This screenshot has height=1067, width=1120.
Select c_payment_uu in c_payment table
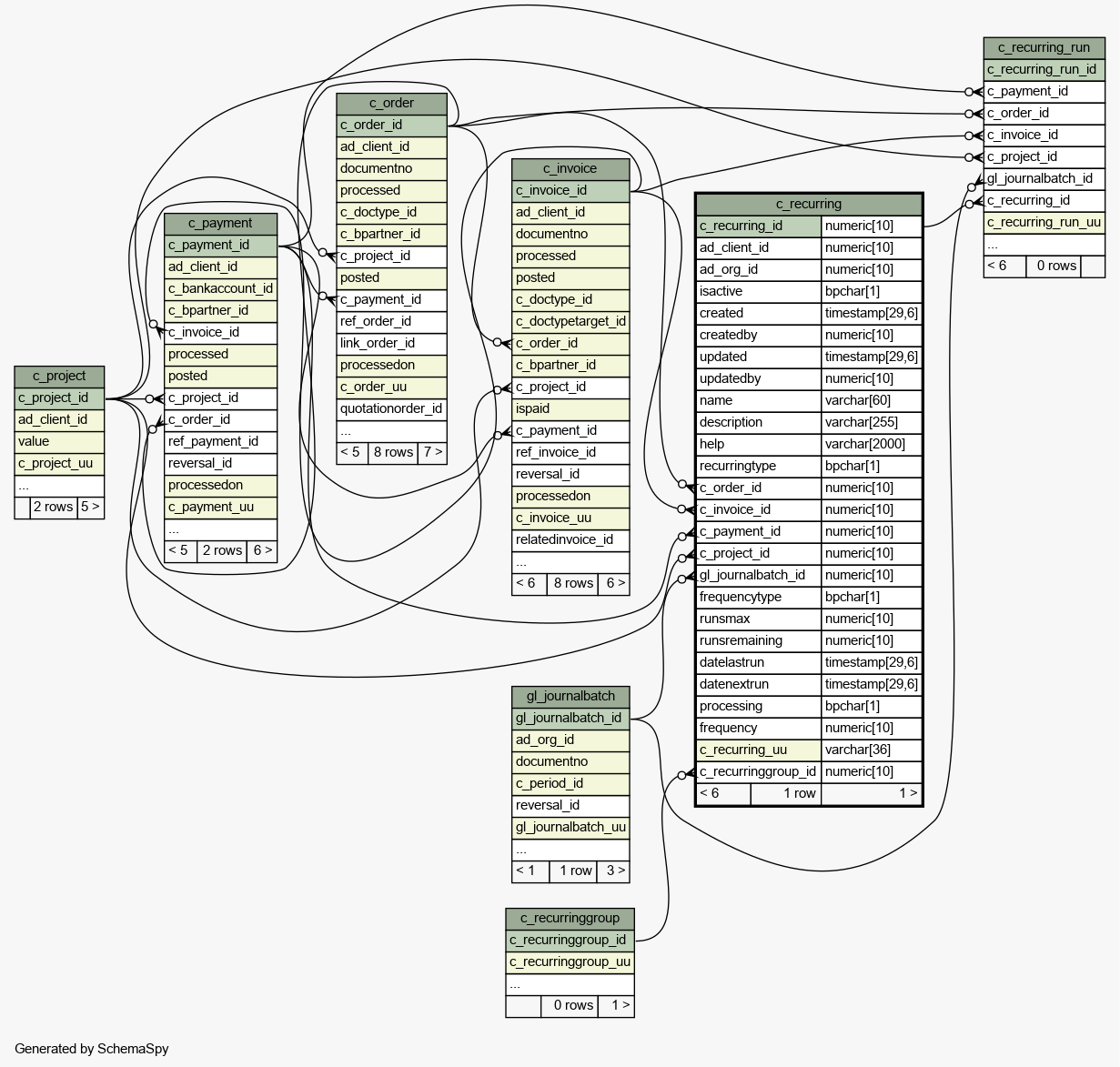[220, 508]
